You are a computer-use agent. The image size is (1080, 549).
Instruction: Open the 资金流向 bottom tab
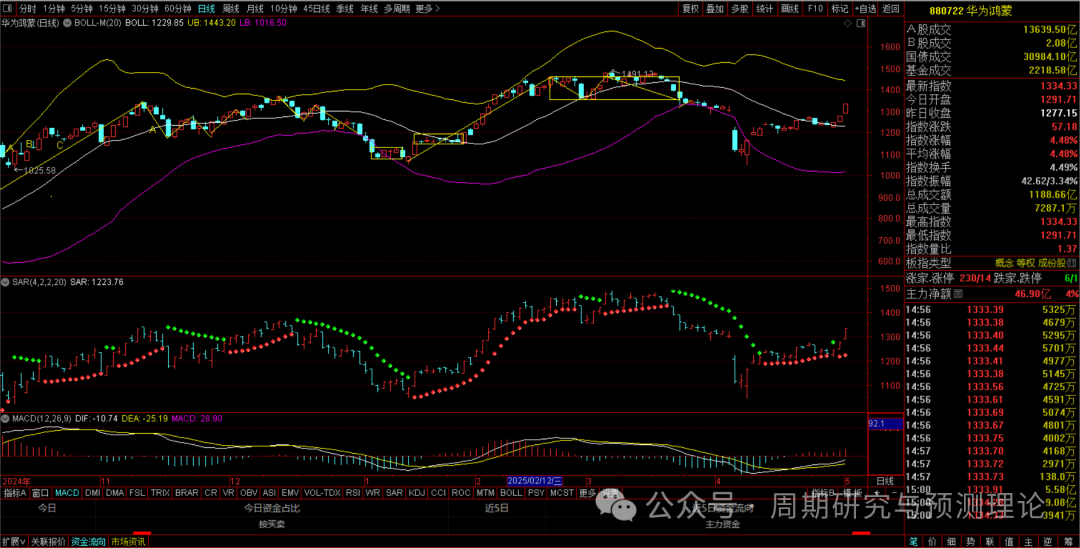coord(87,541)
